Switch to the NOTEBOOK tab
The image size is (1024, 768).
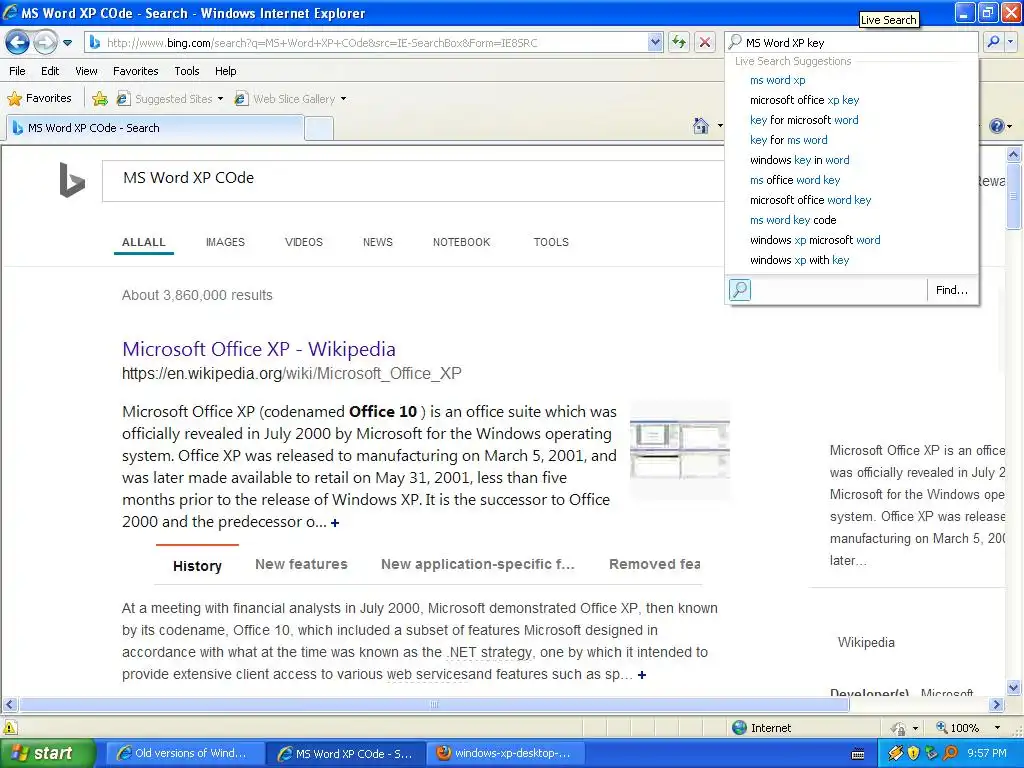click(461, 242)
